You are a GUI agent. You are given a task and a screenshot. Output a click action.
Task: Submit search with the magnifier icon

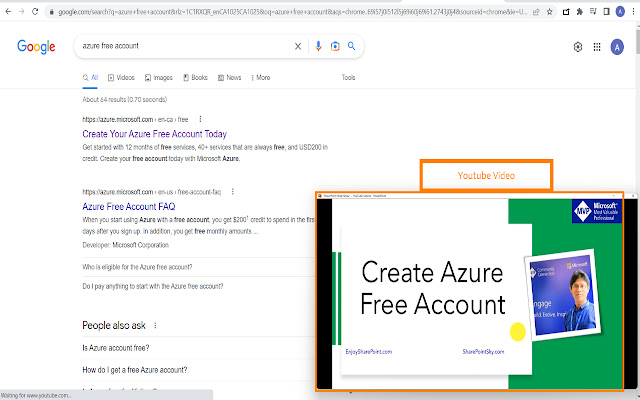coord(351,46)
